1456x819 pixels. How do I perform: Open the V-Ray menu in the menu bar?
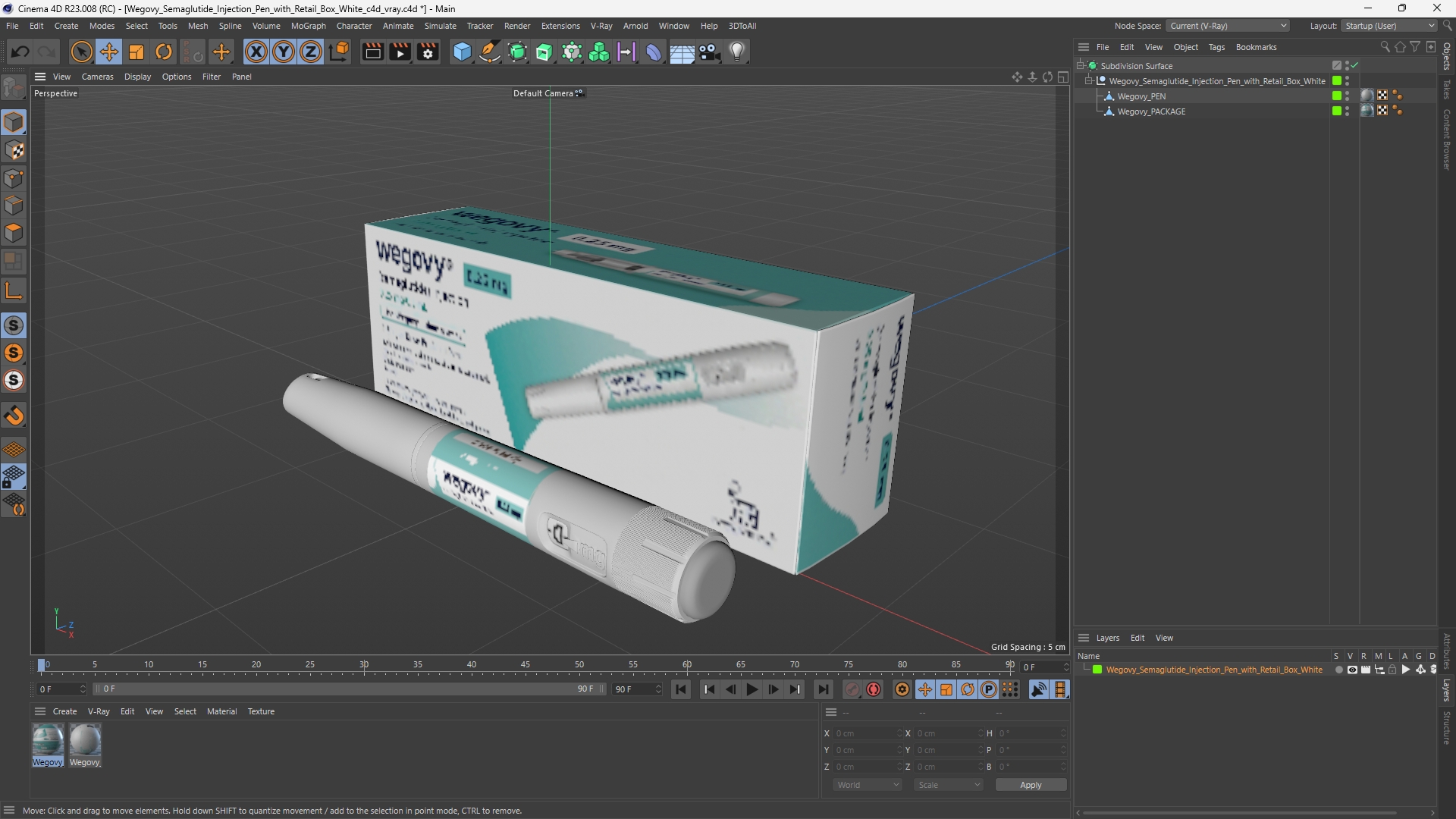tap(601, 26)
